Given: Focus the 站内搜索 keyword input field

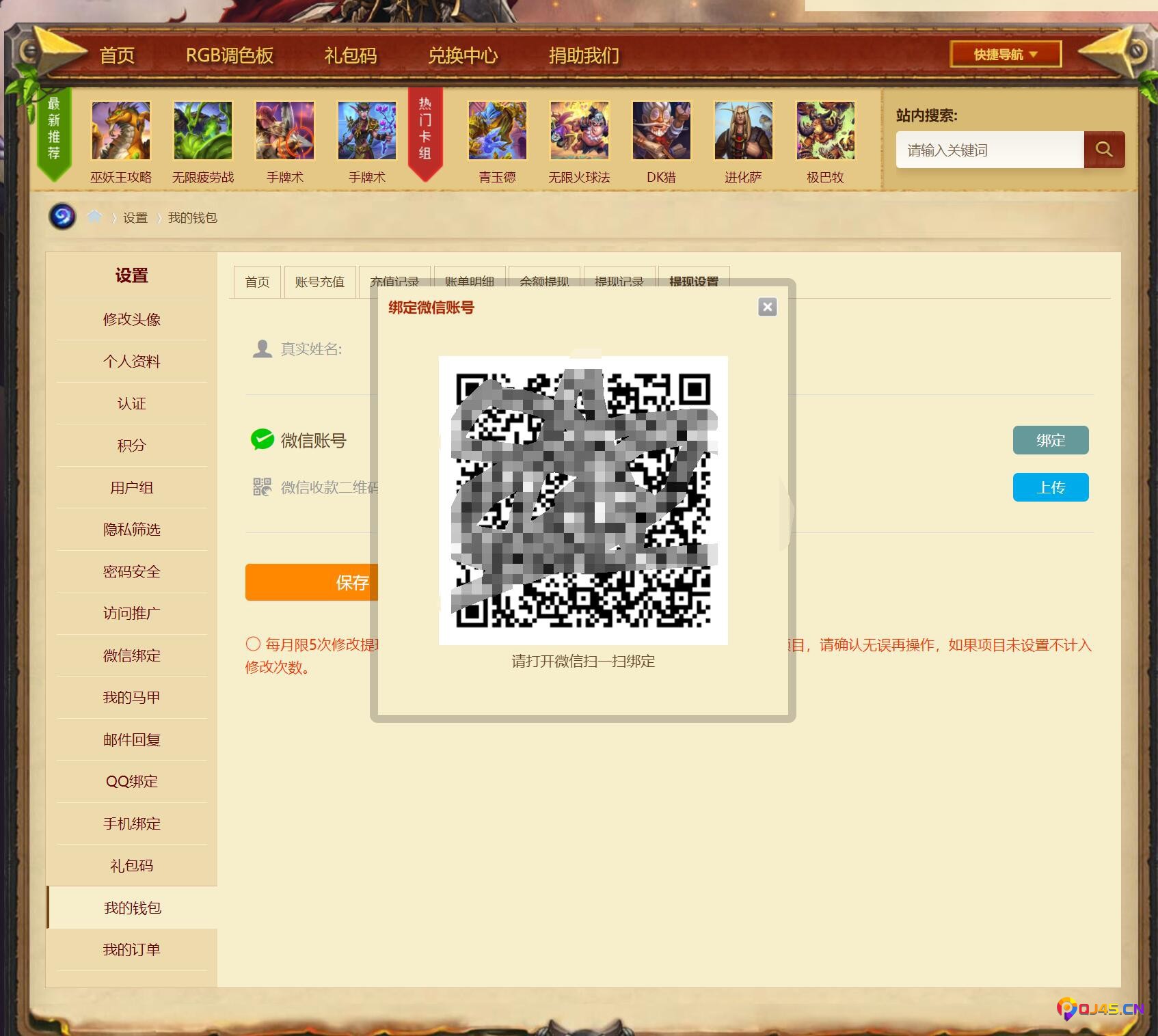Looking at the screenshot, I should tap(989, 150).
